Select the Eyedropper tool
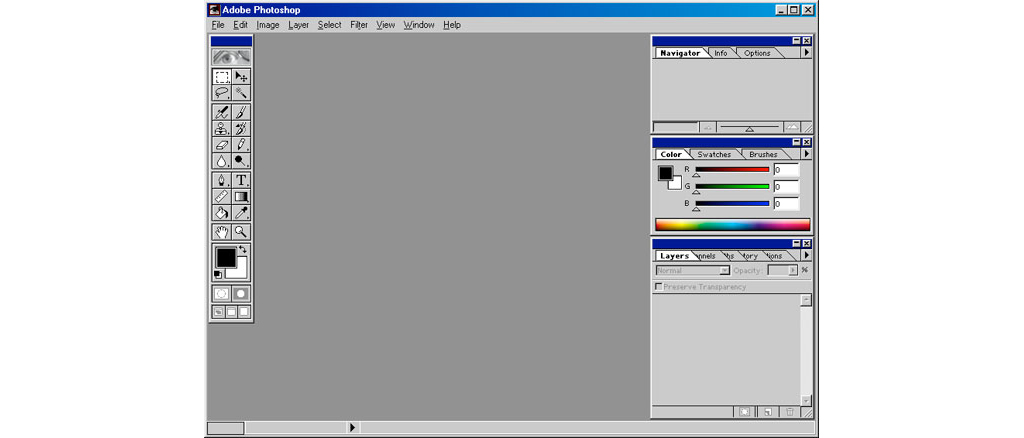 (241, 213)
